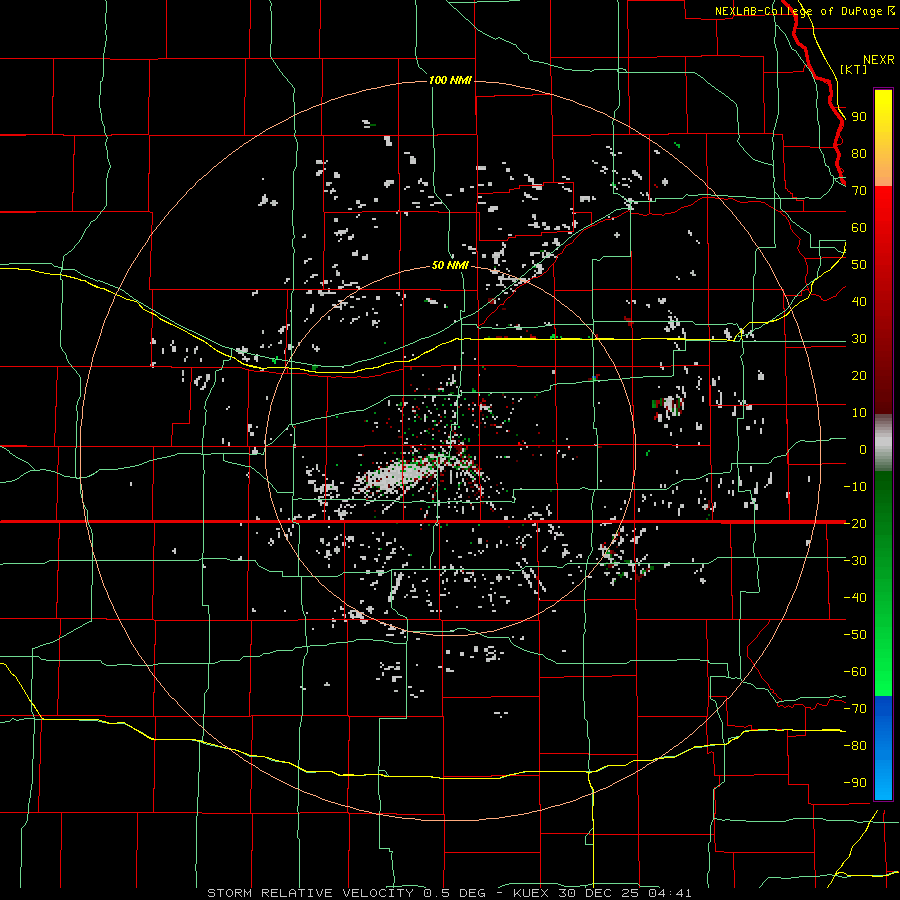Select the -90 value on the velocity scale
The width and height of the screenshot is (900, 900).
[x=855, y=783]
